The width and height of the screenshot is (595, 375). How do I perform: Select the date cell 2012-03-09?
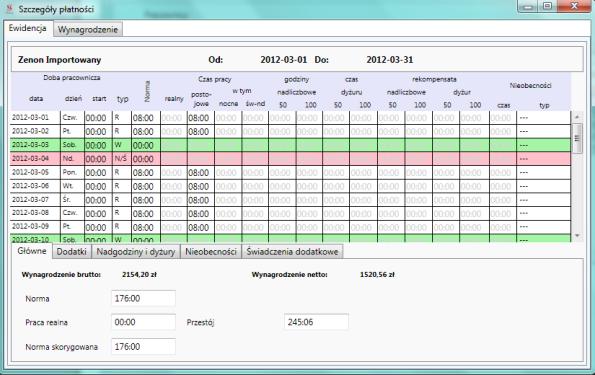tap(35, 227)
